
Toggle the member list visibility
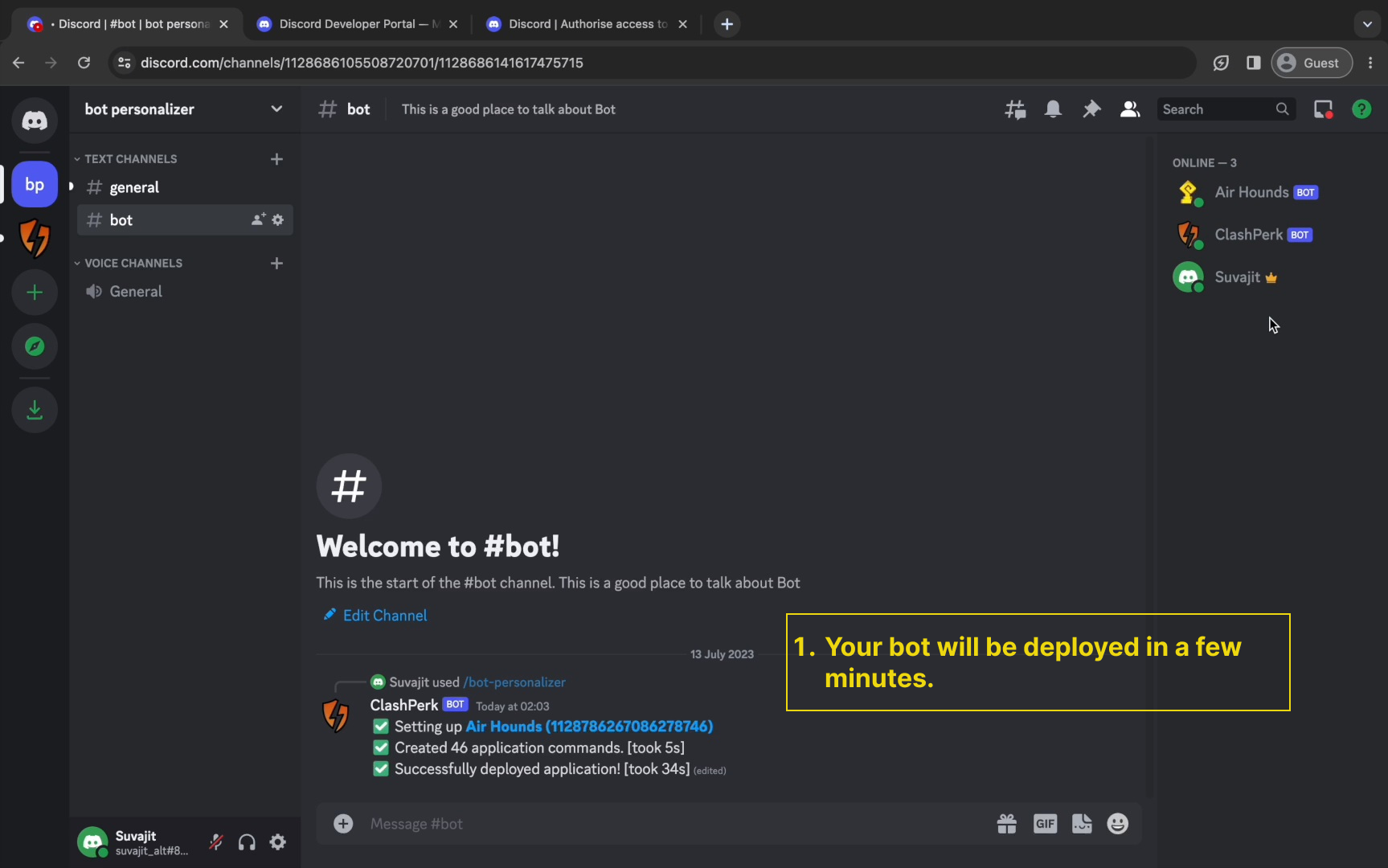coord(1130,109)
